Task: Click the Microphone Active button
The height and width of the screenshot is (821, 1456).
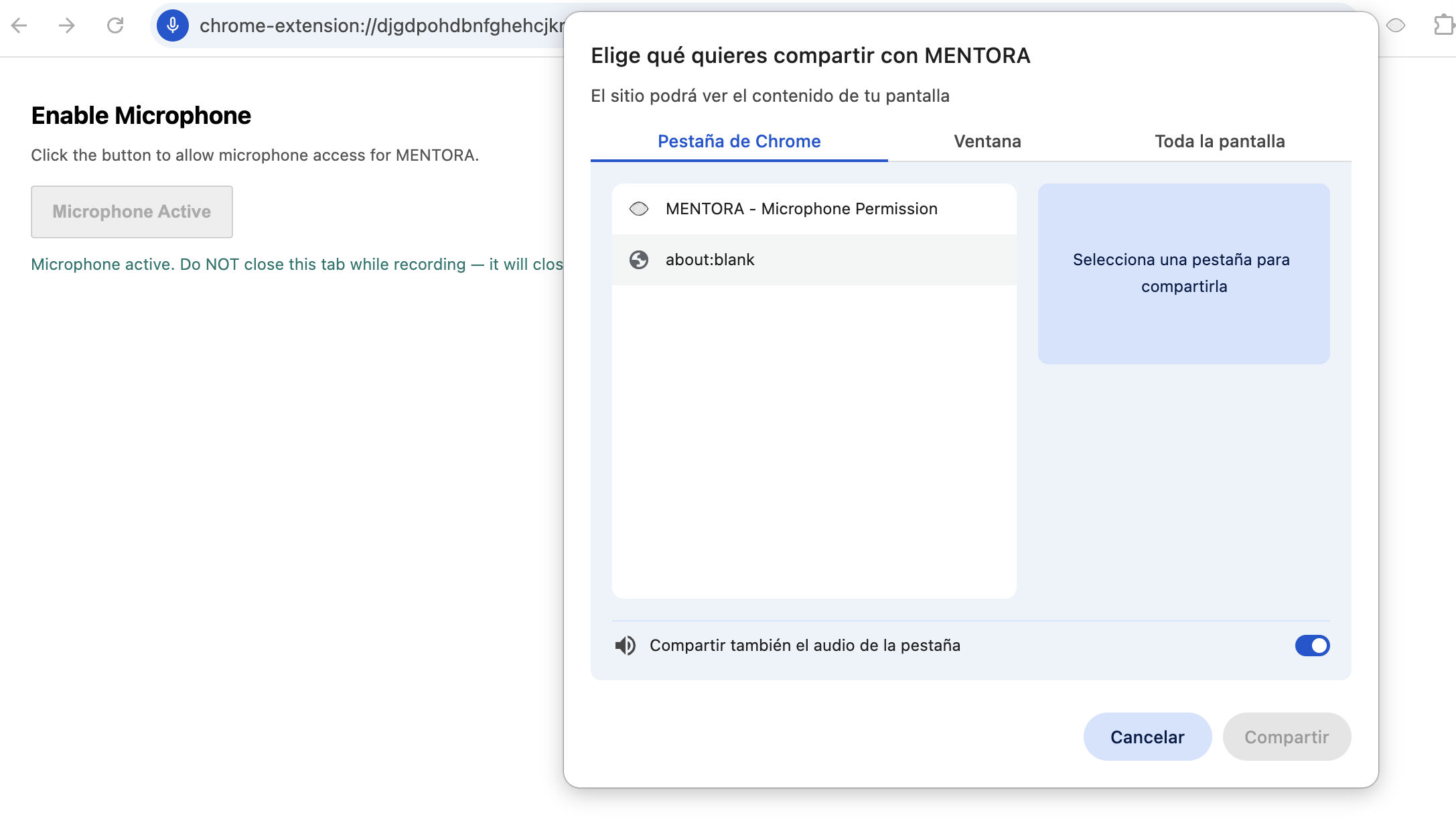Action: (132, 212)
